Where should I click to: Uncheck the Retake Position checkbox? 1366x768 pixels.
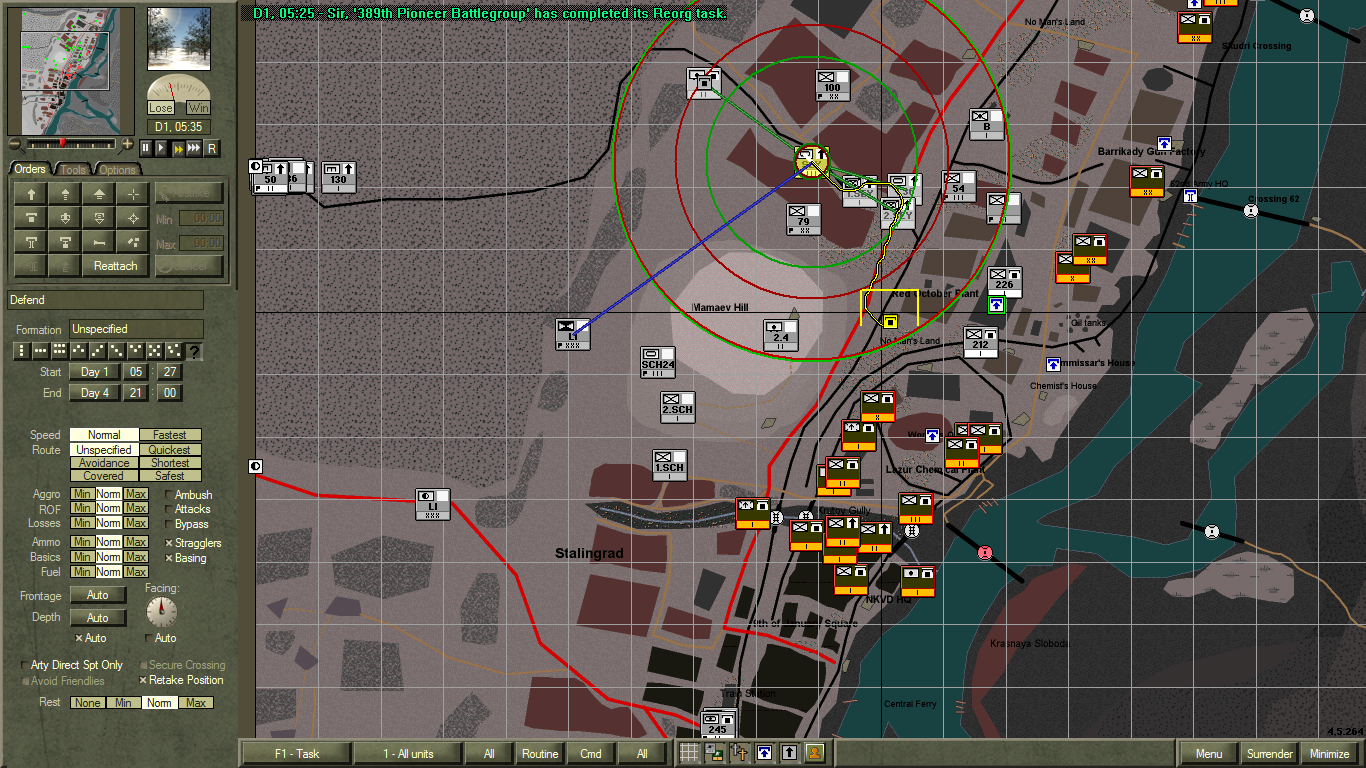coord(143,680)
